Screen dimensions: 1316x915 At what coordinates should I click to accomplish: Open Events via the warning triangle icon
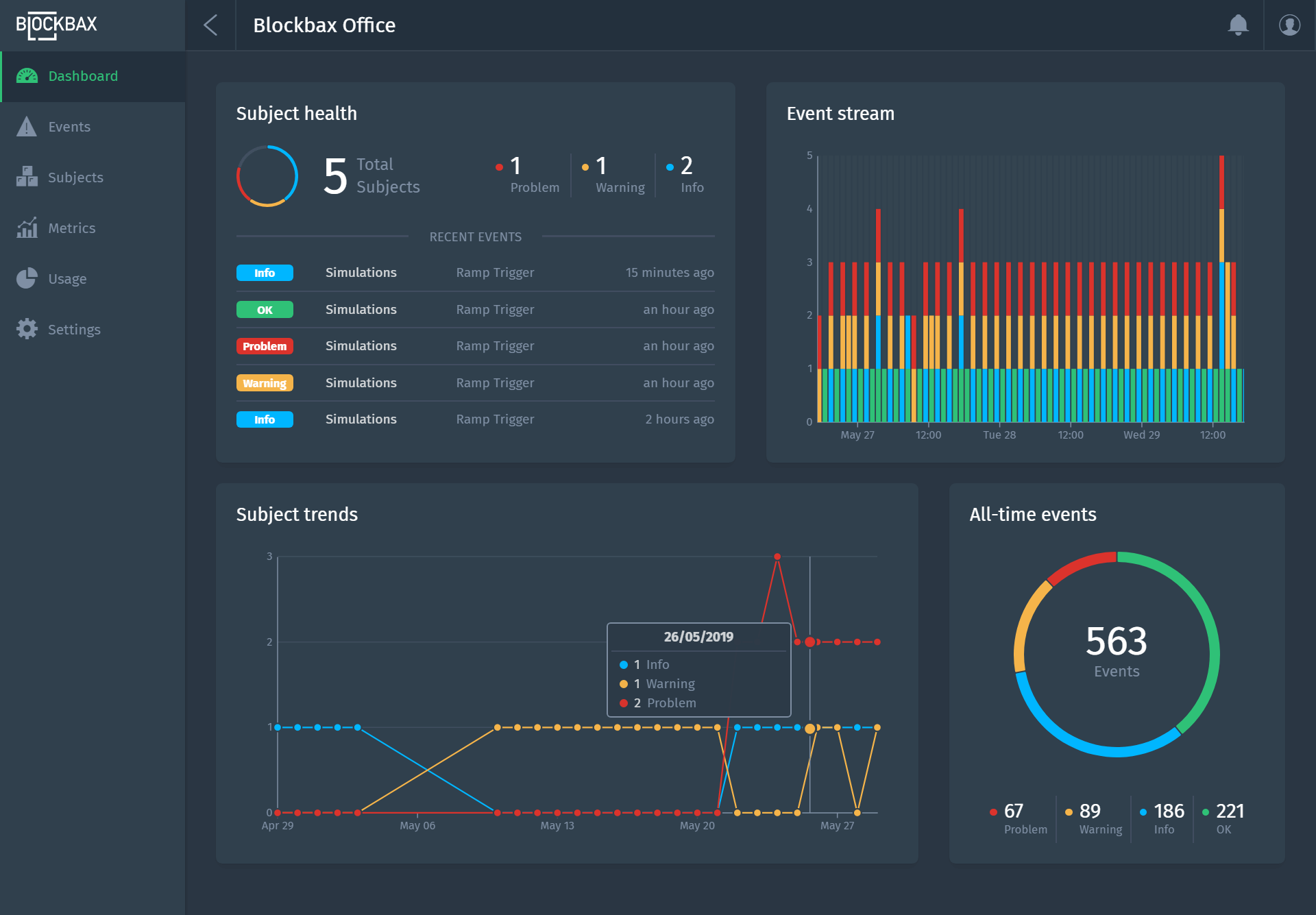27,126
